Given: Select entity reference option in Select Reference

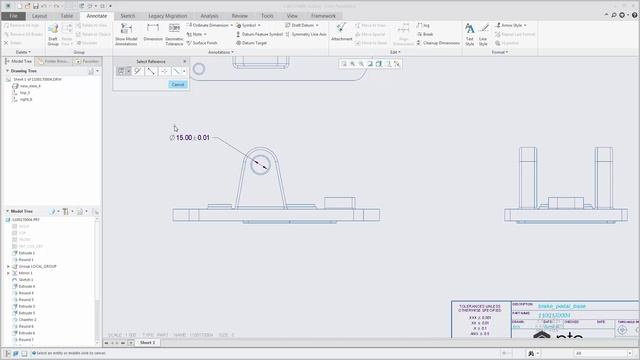Looking at the screenshot, I should [121, 71].
